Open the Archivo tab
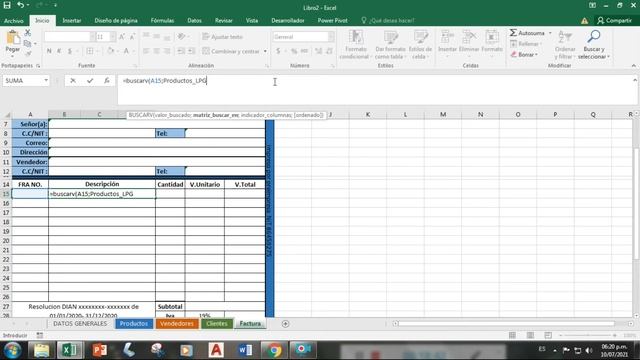 [13, 20]
